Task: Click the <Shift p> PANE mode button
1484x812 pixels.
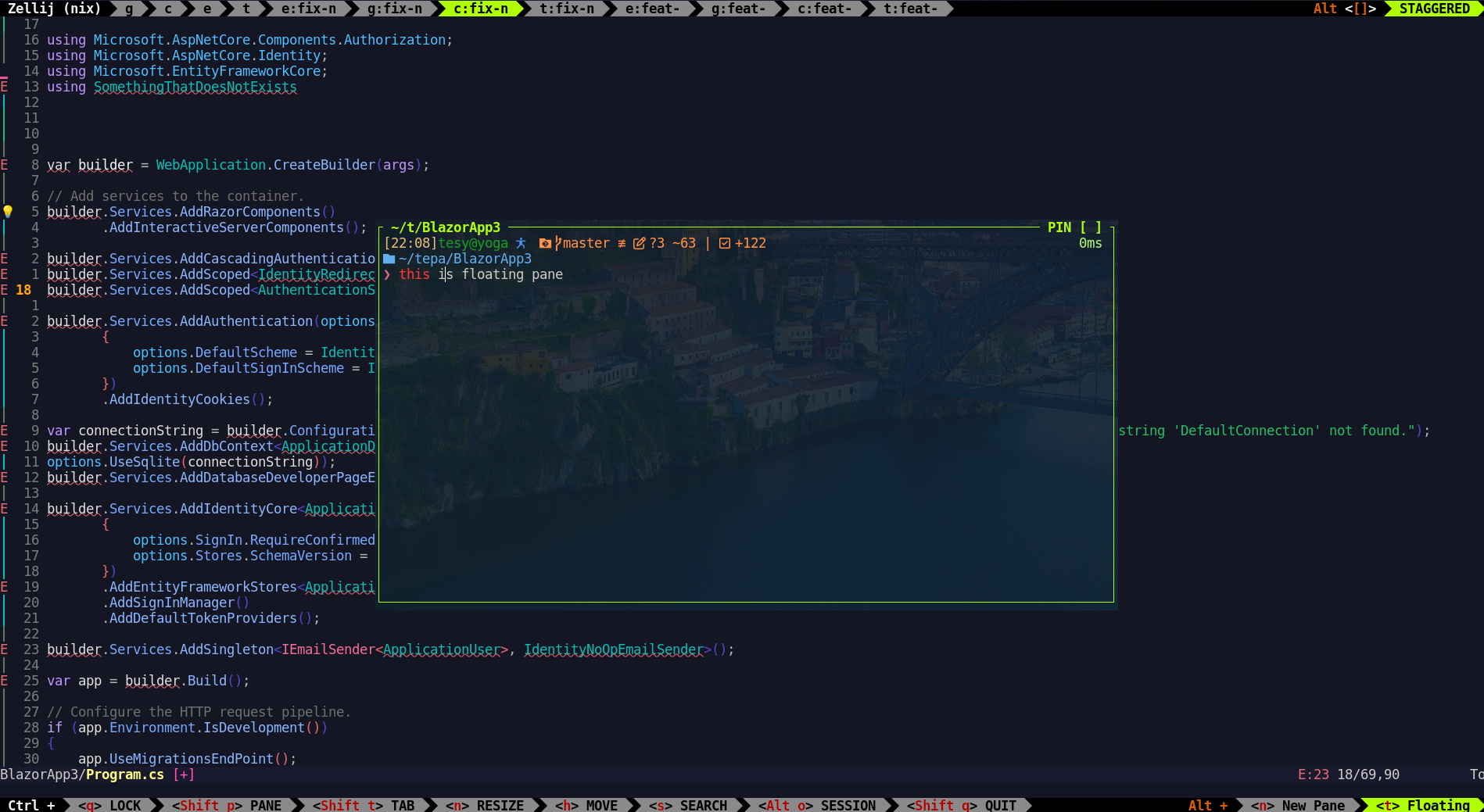Action: point(227,805)
